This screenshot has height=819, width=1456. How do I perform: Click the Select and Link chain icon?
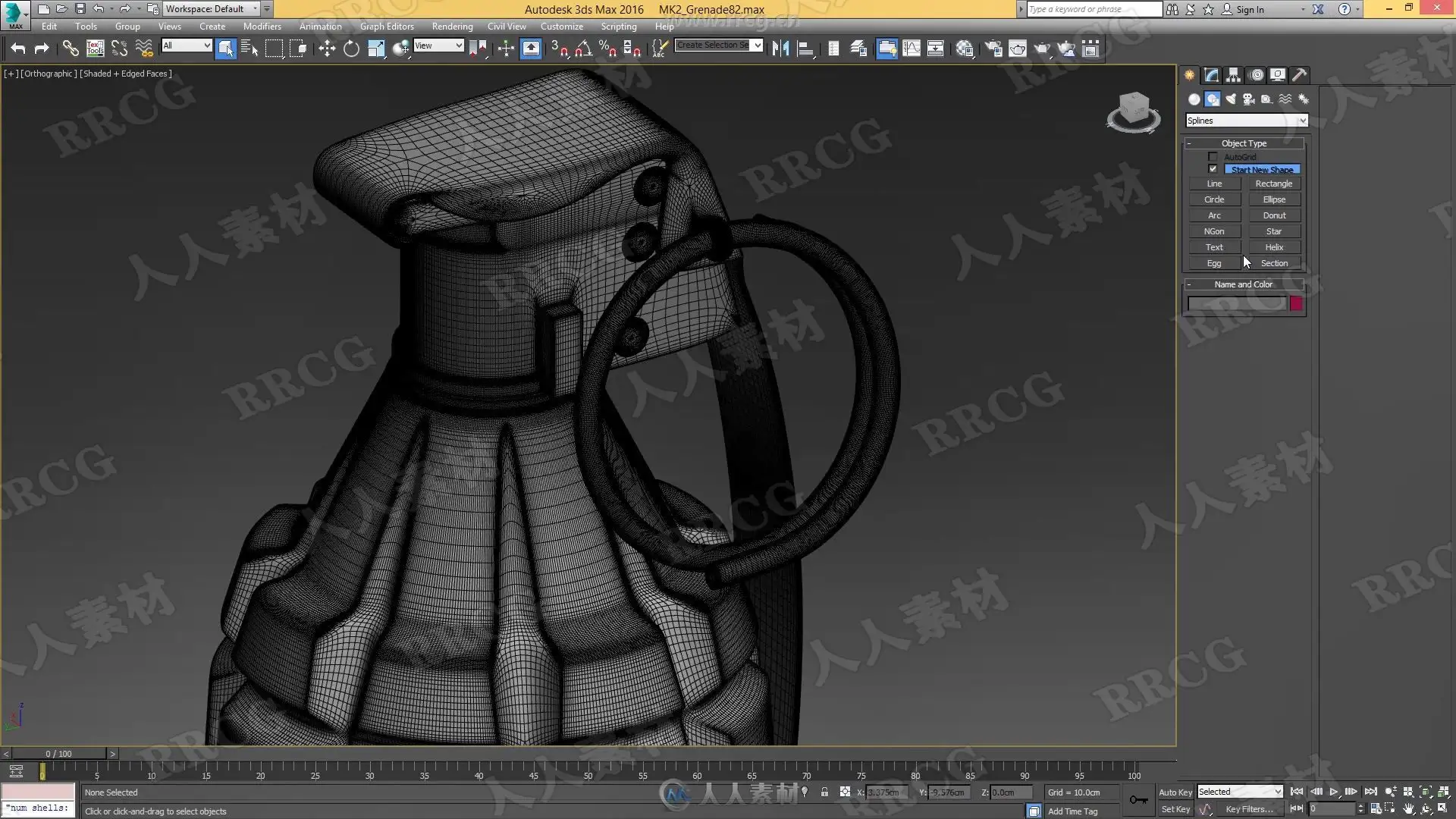coord(70,49)
